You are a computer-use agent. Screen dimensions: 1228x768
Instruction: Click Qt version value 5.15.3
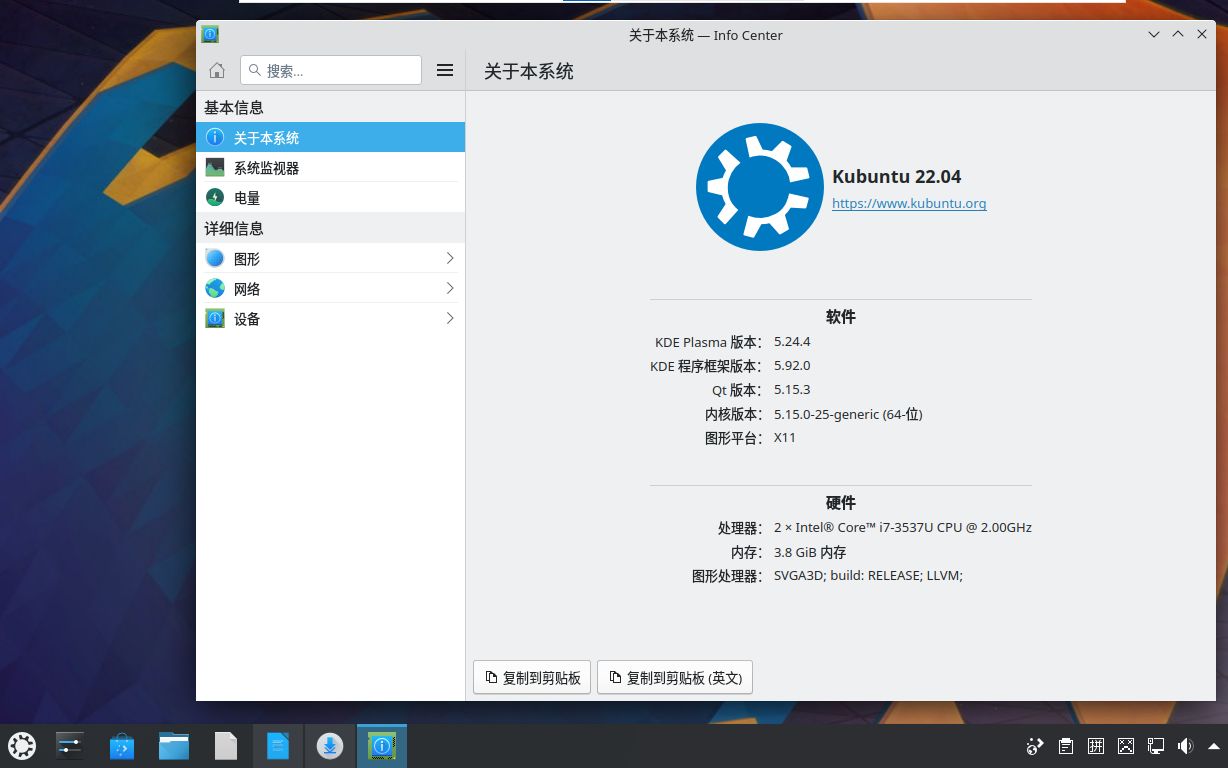click(792, 390)
